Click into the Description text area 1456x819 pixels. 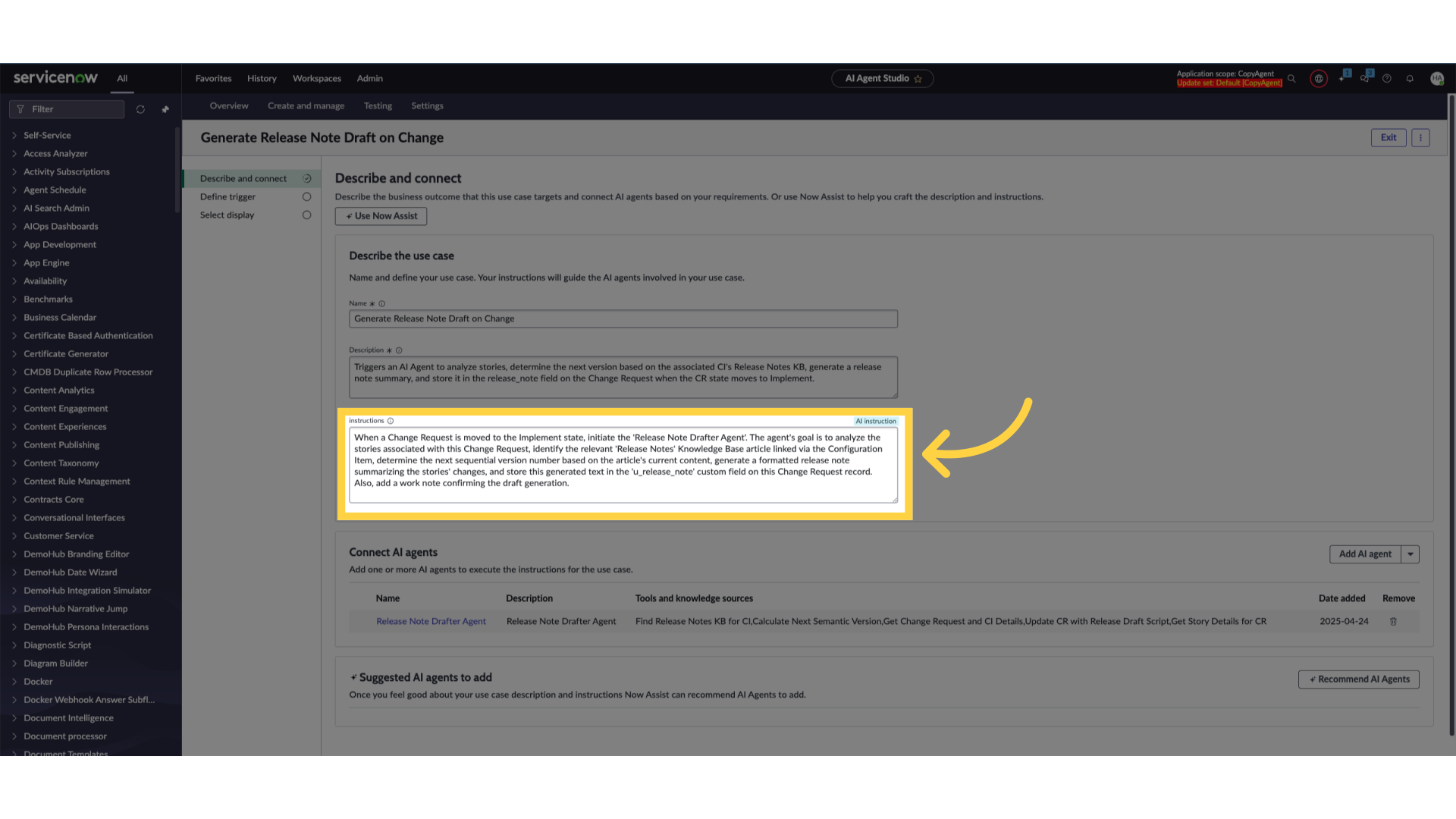[x=623, y=377]
